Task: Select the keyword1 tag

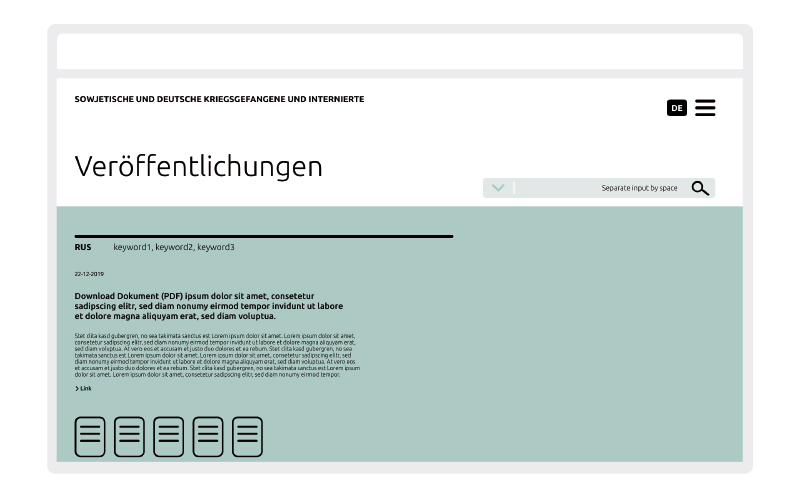Action: [x=132, y=247]
